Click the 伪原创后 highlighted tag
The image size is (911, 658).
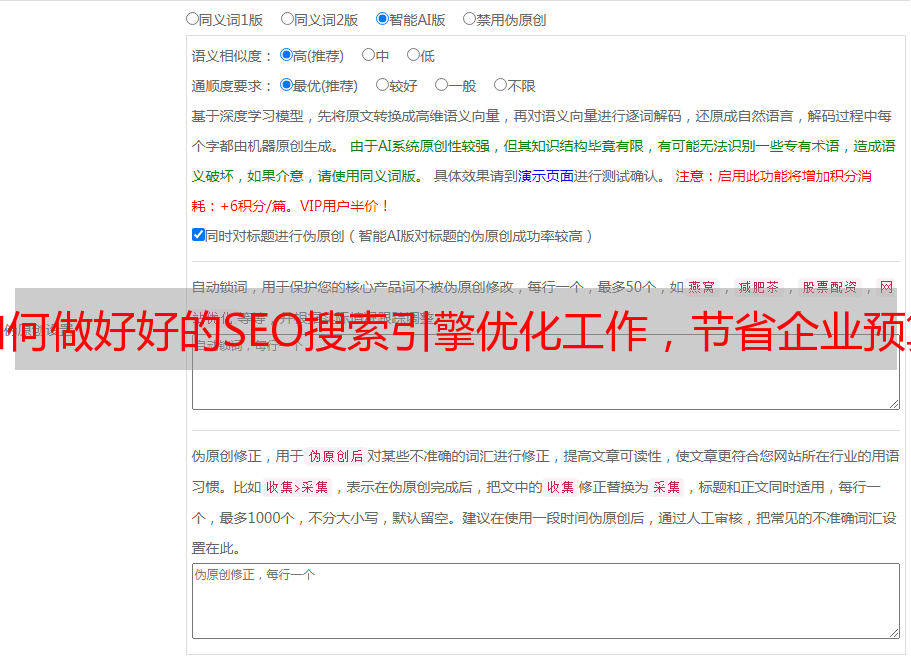[336, 456]
